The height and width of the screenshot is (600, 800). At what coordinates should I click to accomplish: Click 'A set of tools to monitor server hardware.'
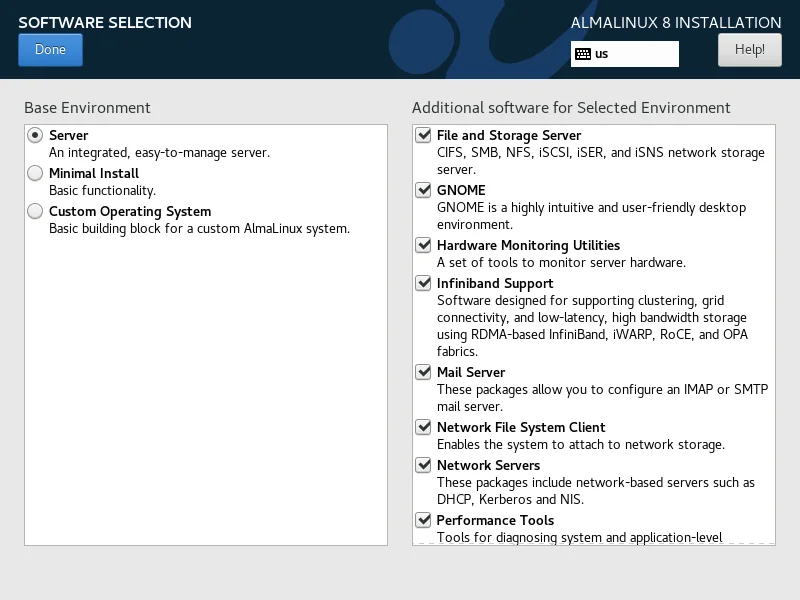click(x=561, y=262)
